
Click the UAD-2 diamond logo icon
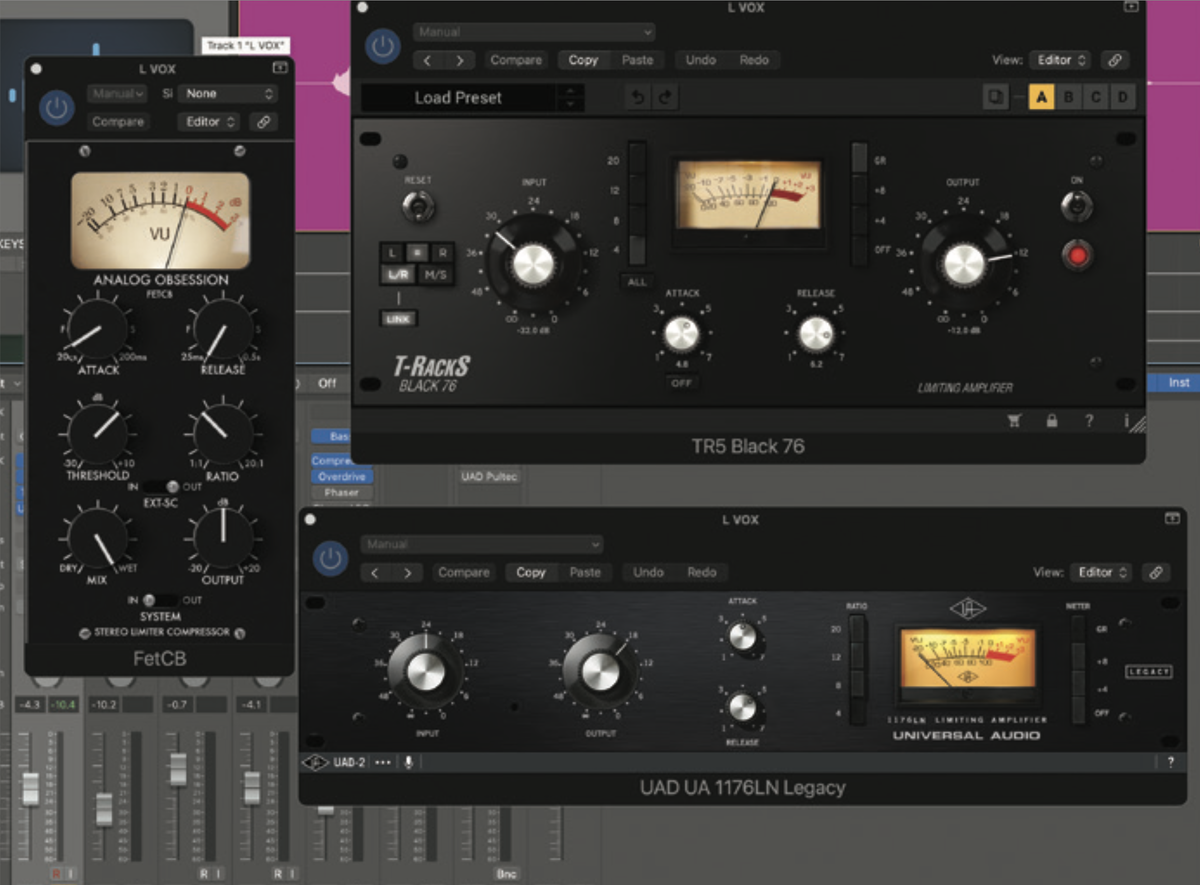[313, 762]
